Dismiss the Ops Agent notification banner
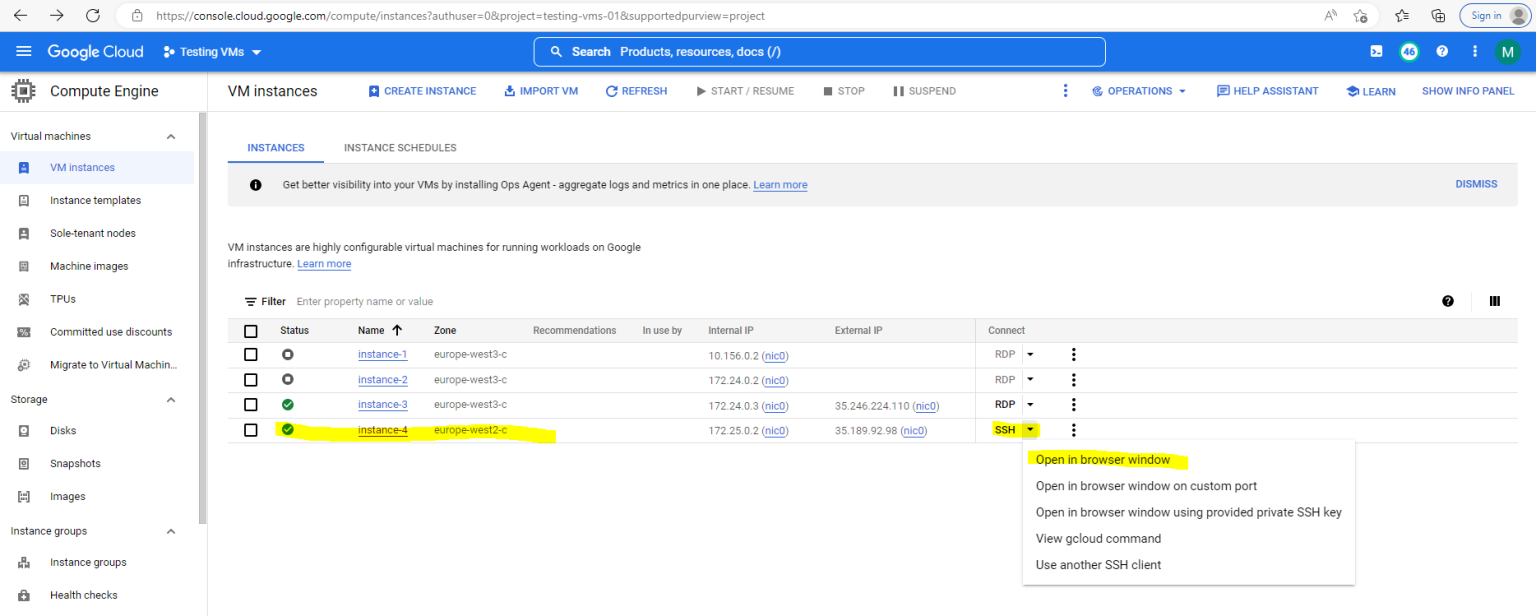 [x=1476, y=183]
